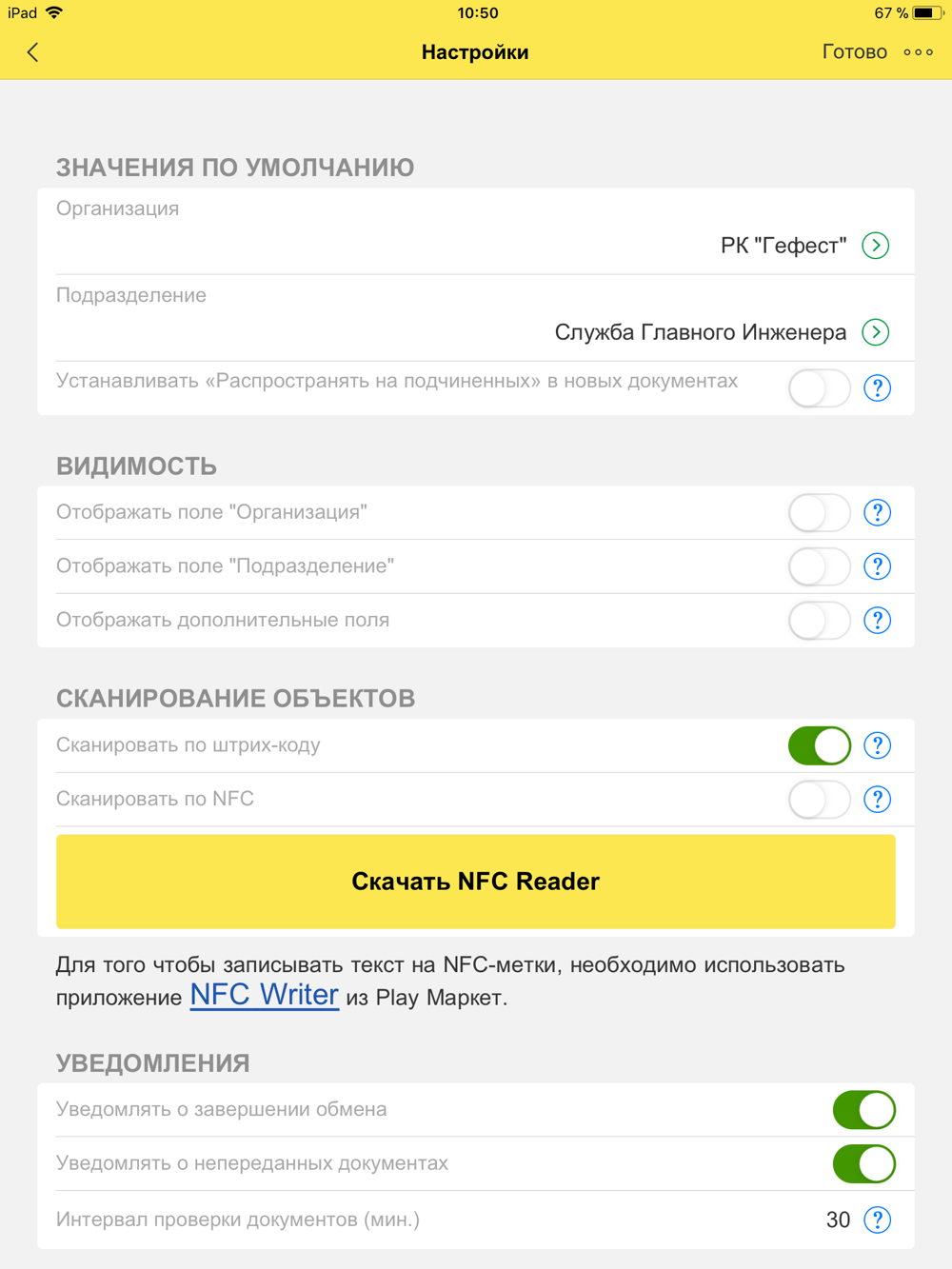Enable Сканировать по NFC switch

820,800
